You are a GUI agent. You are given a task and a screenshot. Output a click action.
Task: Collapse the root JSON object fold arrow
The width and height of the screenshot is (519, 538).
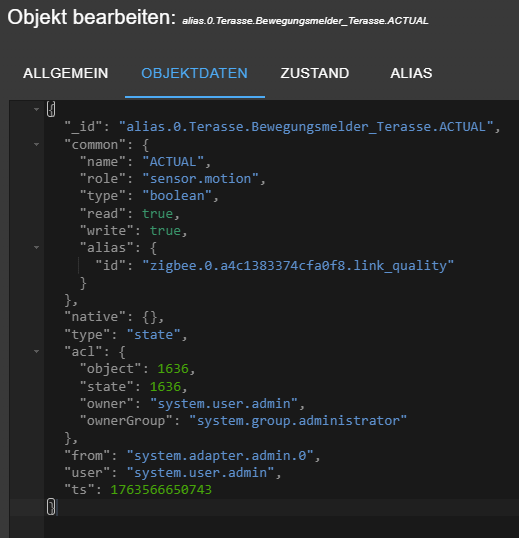pos(36,109)
